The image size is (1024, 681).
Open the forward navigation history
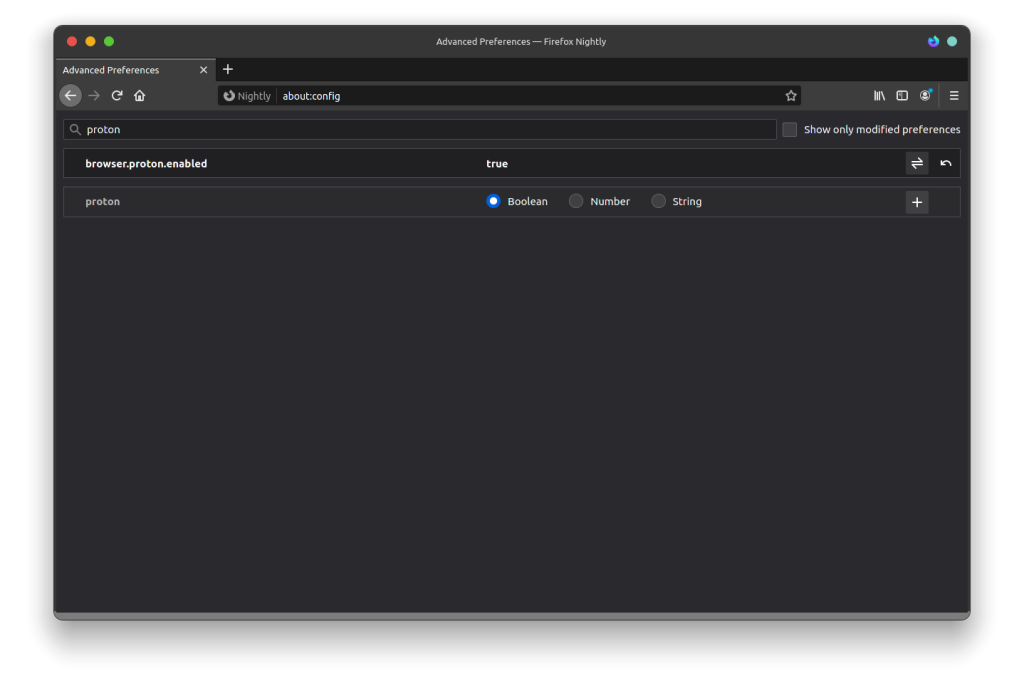coord(93,95)
